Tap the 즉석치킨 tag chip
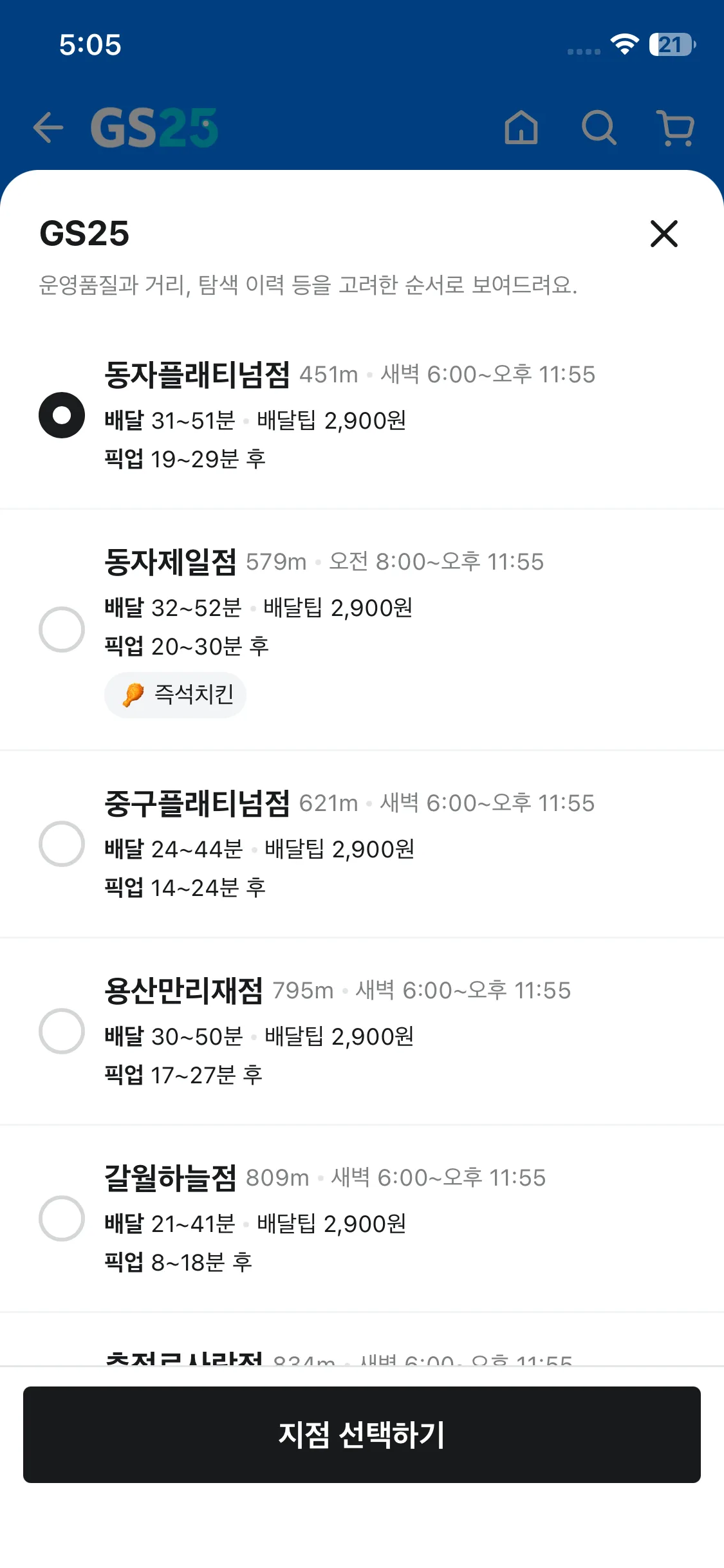 (x=175, y=695)
